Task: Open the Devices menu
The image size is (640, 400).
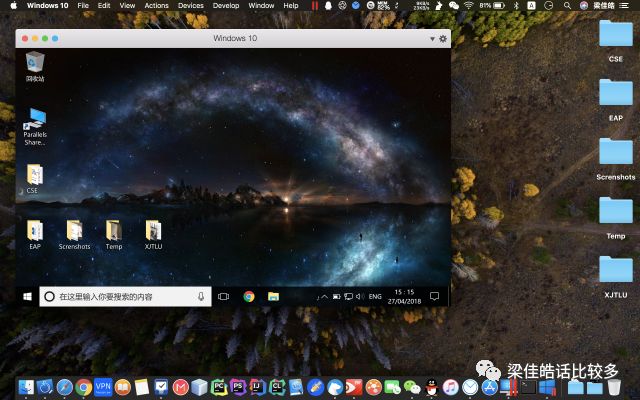Action: [190, 6]
